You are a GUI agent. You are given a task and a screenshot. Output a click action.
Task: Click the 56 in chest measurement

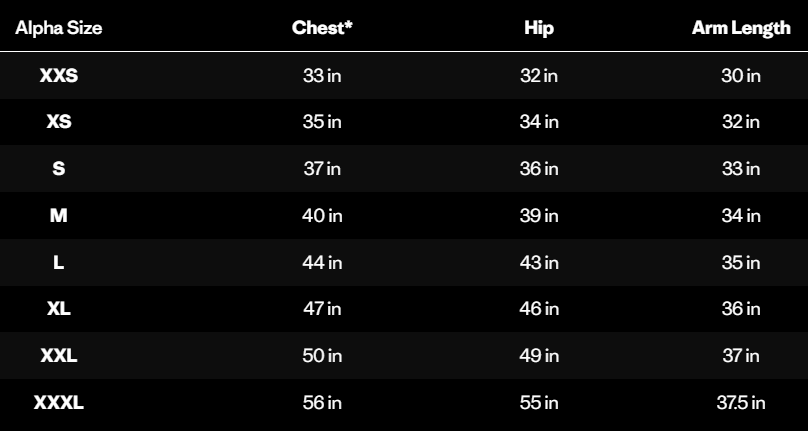click(x=322, y=403)
